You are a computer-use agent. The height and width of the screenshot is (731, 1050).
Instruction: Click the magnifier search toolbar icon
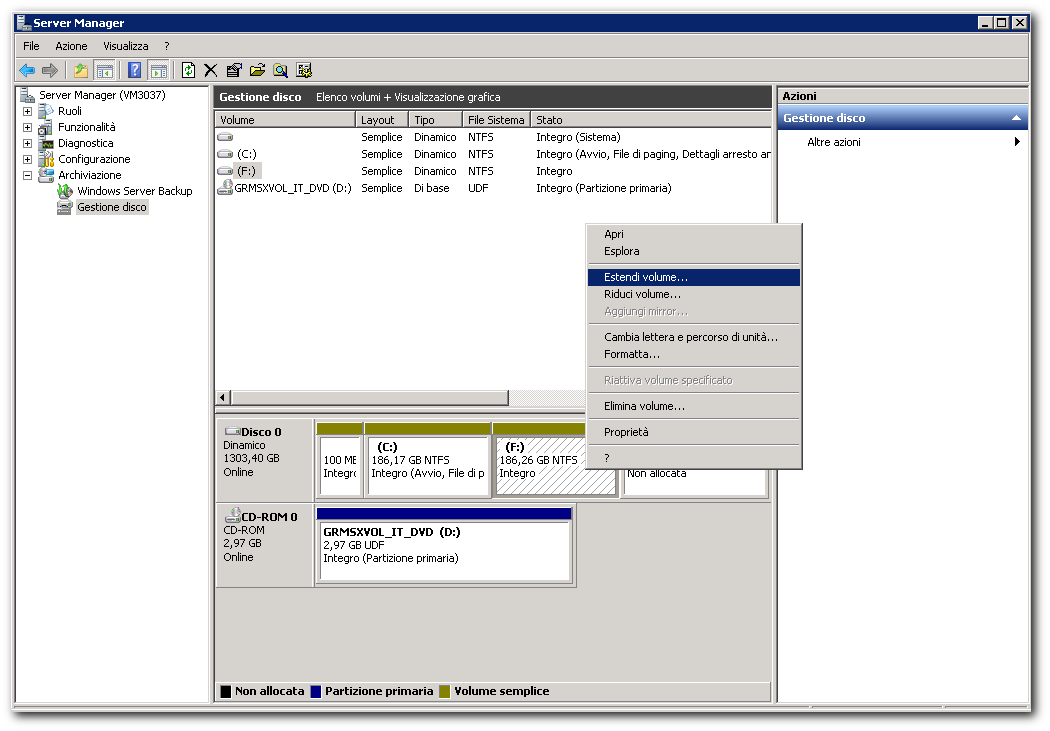tap(281, 70)
